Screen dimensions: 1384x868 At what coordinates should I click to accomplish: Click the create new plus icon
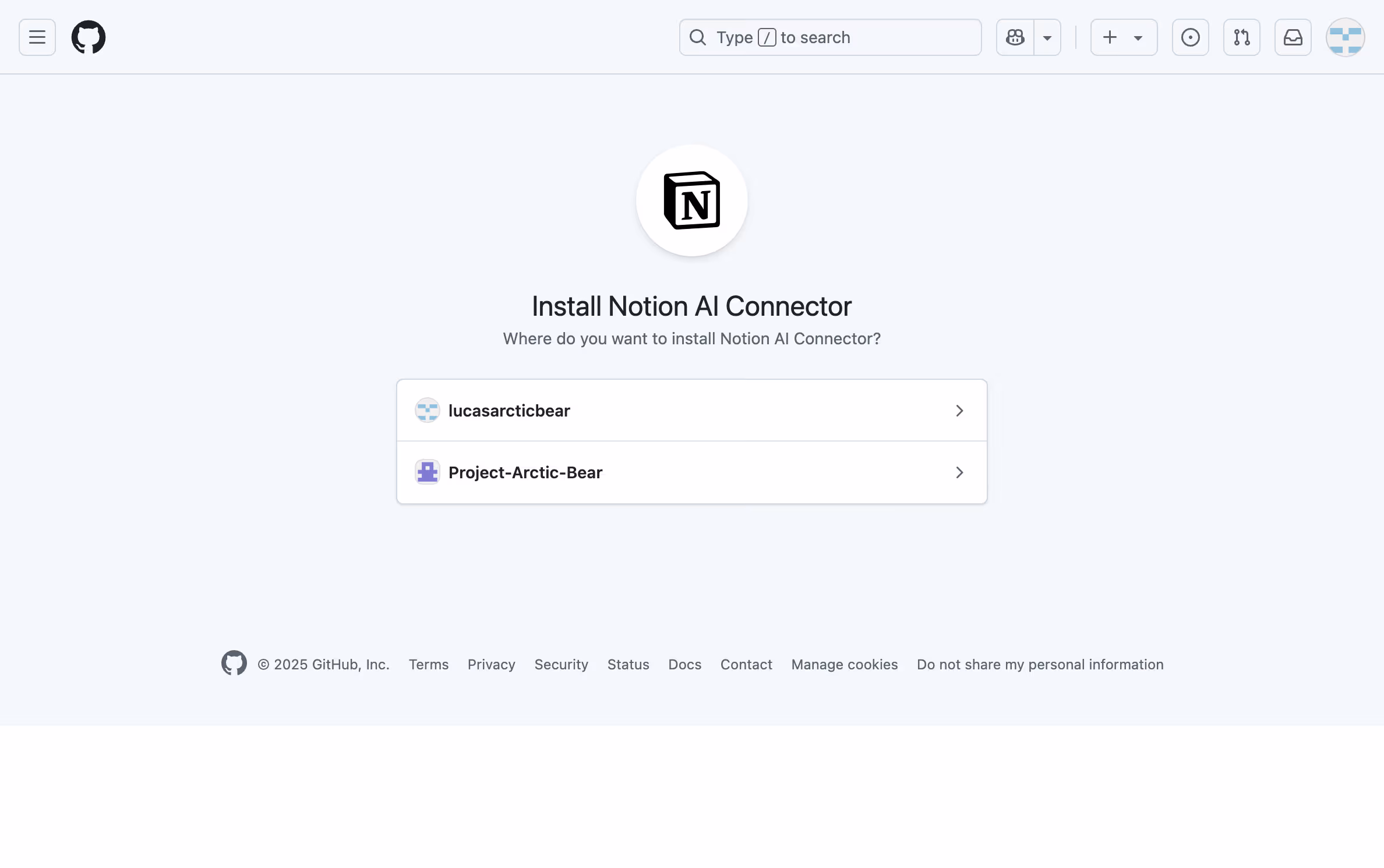pos(1109,37)
